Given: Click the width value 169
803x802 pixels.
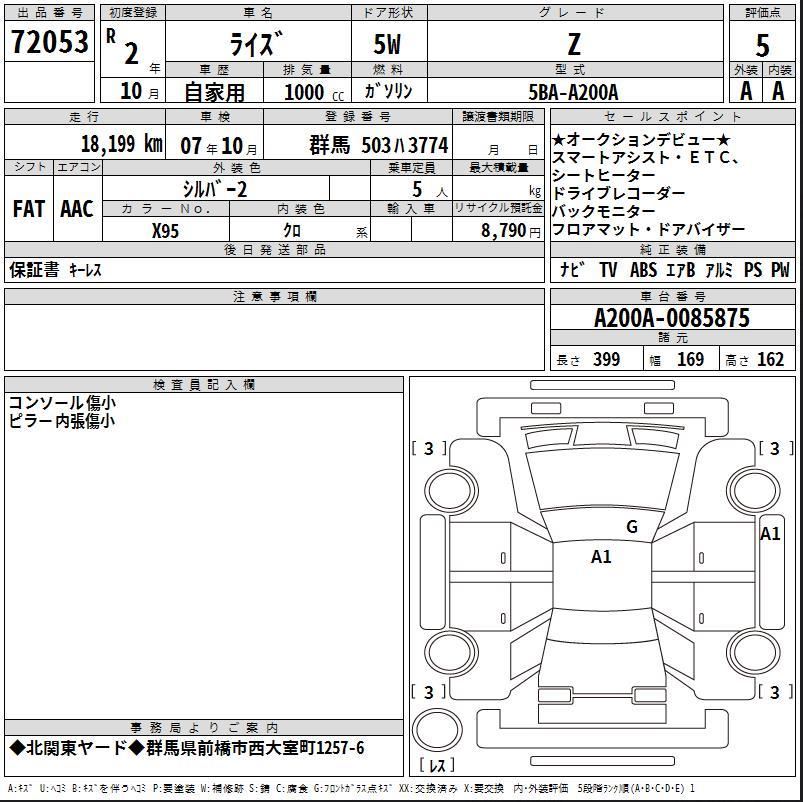Looking at the screenshot, I should pyautogui.click(x=690, y=360).
